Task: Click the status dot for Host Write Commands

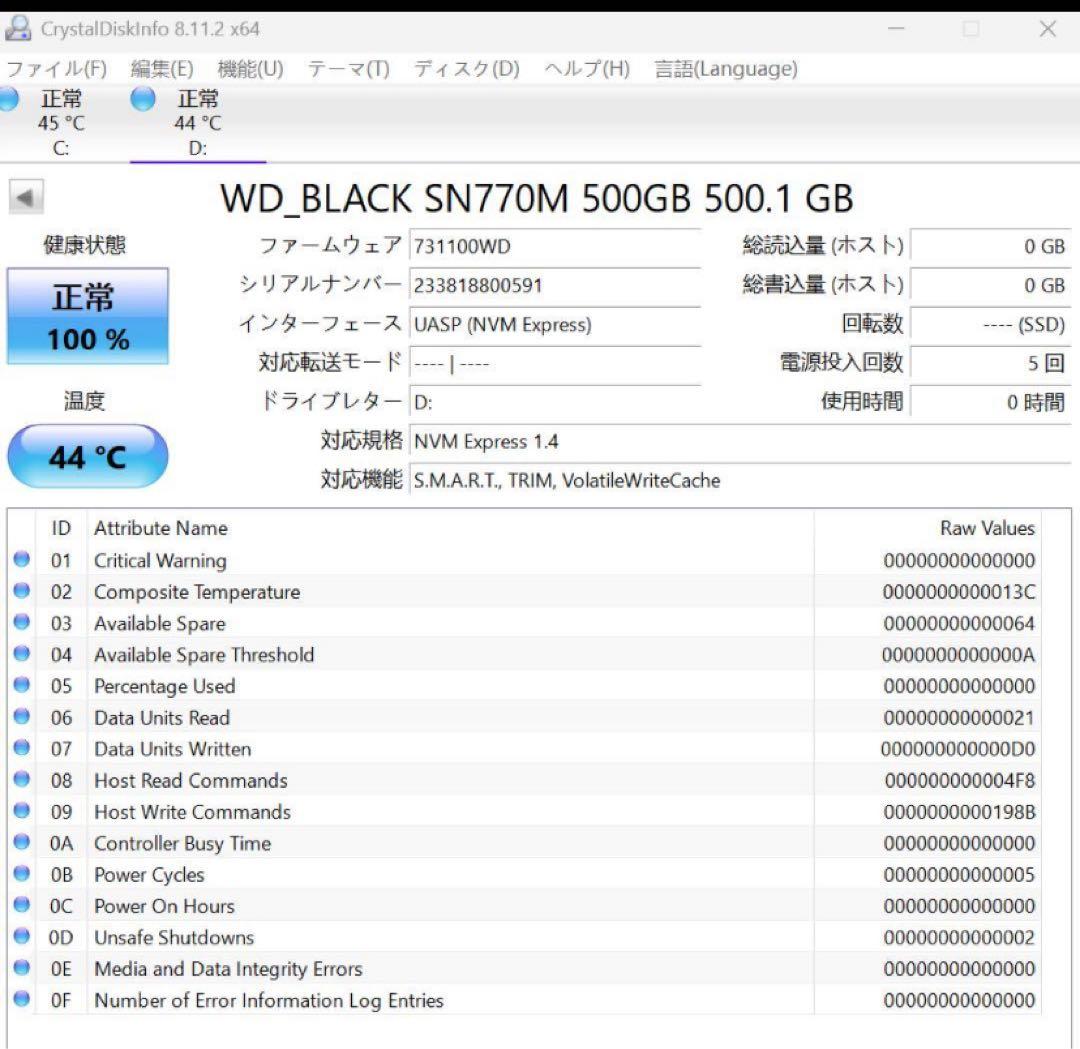Action: point(22,811)
